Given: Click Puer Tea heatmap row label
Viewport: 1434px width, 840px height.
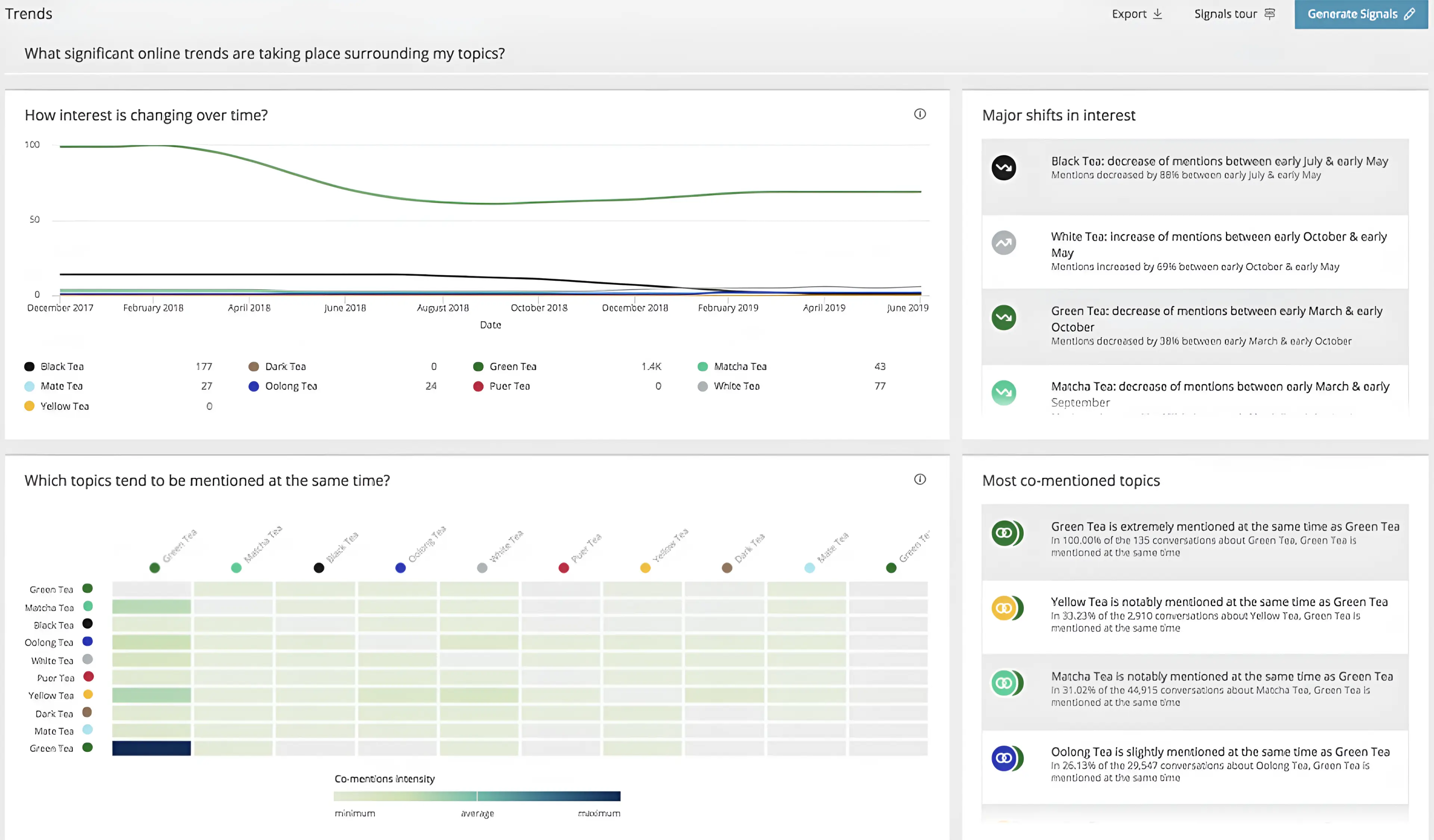Looking at the screenshot, I should tap(55, 678).
